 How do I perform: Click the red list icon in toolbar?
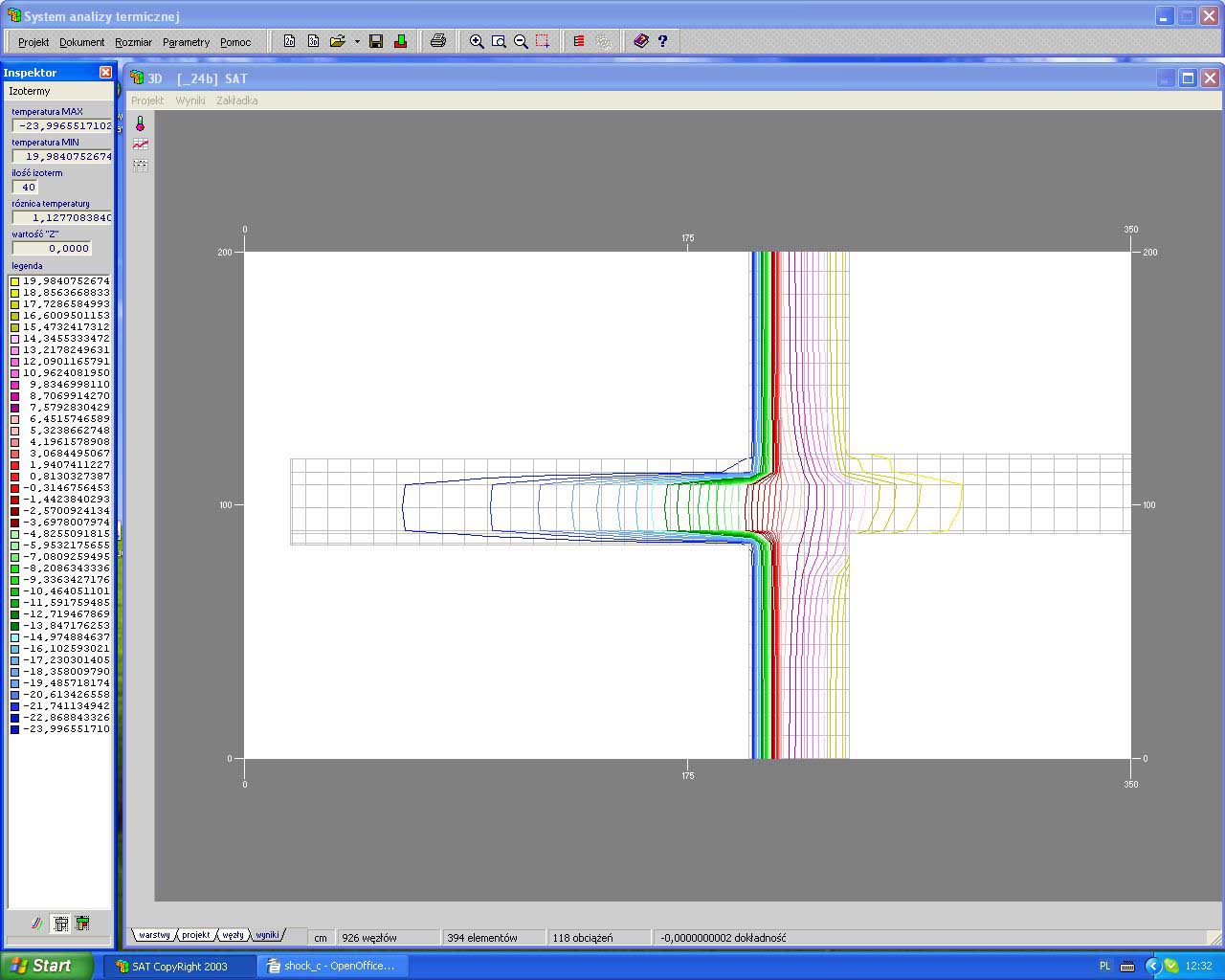coord(579,41)
